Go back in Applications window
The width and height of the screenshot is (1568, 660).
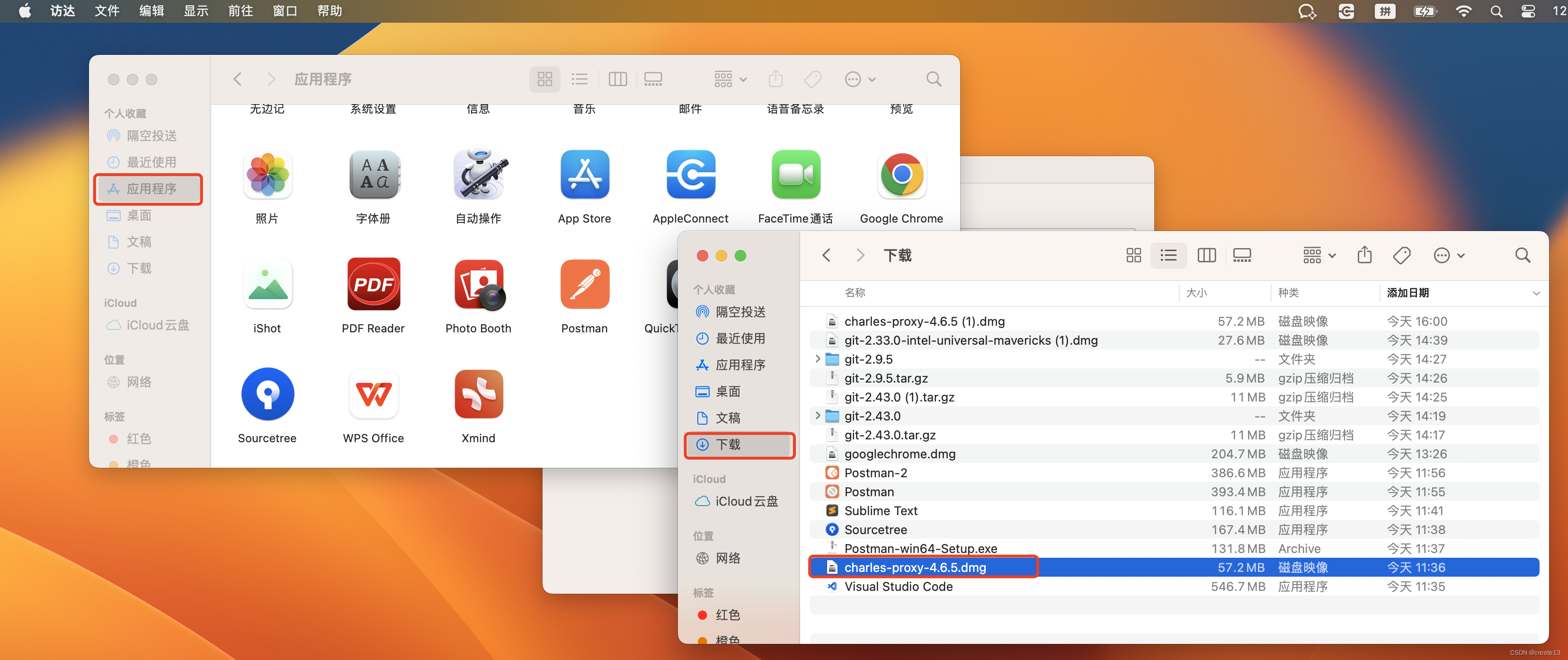[237, 79]
